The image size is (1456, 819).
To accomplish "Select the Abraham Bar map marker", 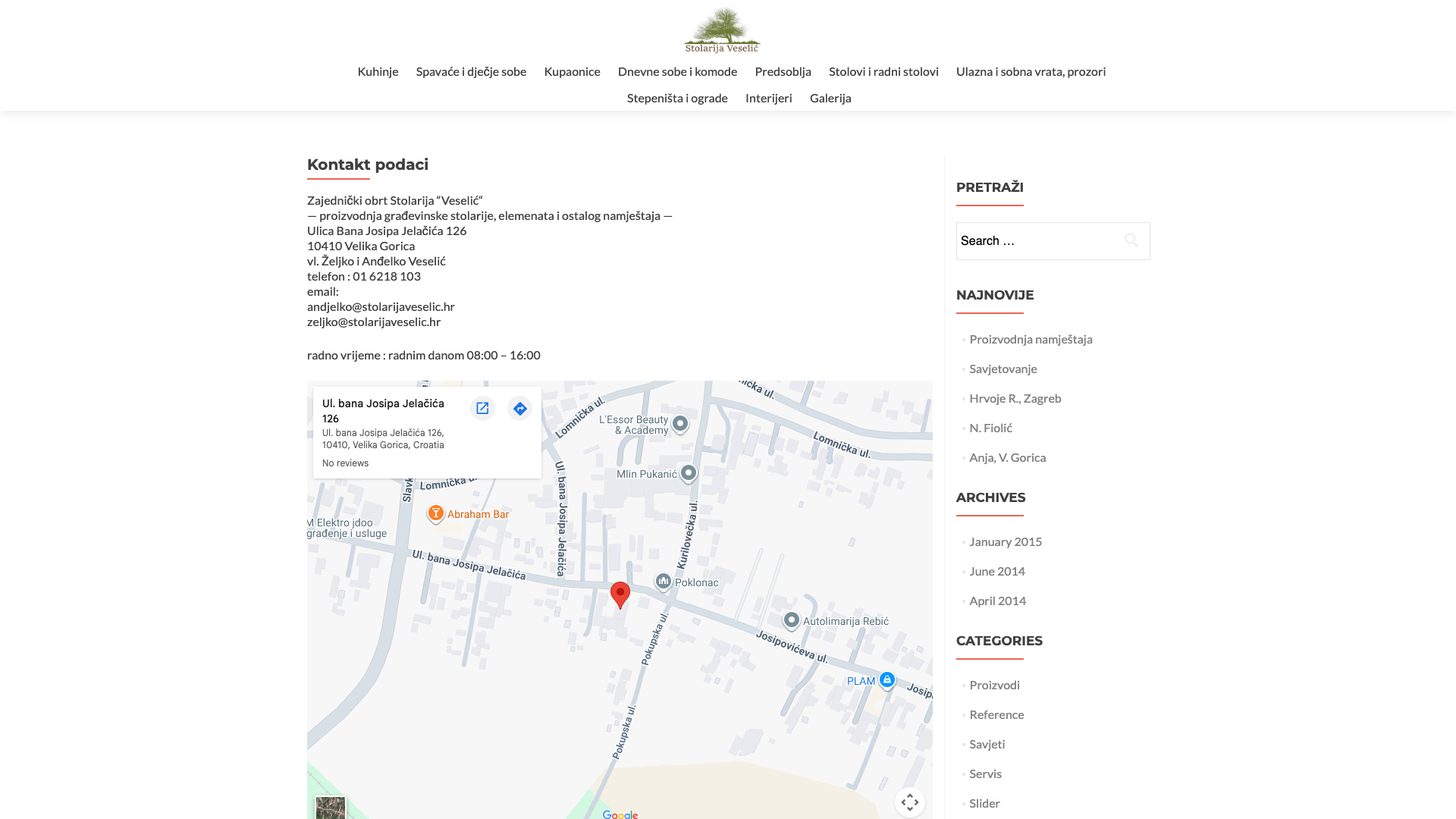I will coord(436,513).
